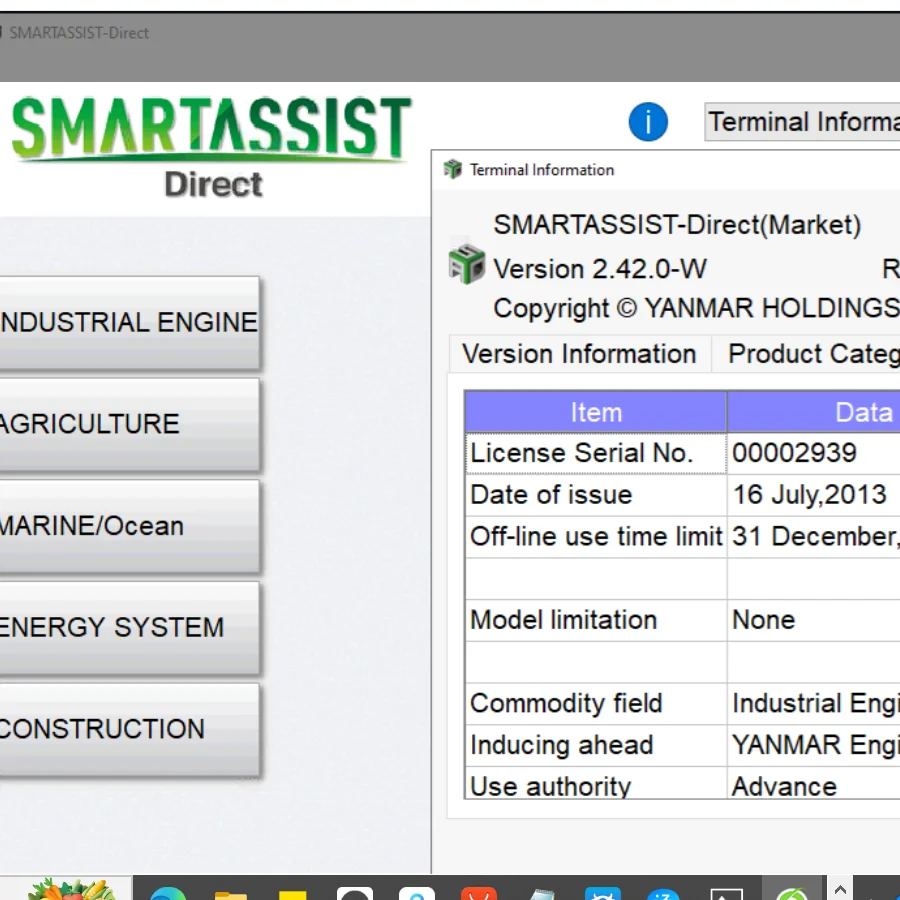Viewport: 900px width, 900px height.
Task: Click the Industrial Engine commodity value
Action: (813, 703)
